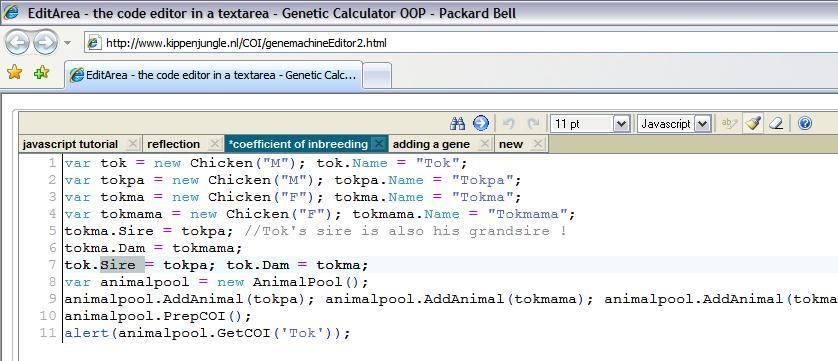Screen dimensions: 838x361
Task: Open the Javascript syntax dropdown
Action: point(673,124)
